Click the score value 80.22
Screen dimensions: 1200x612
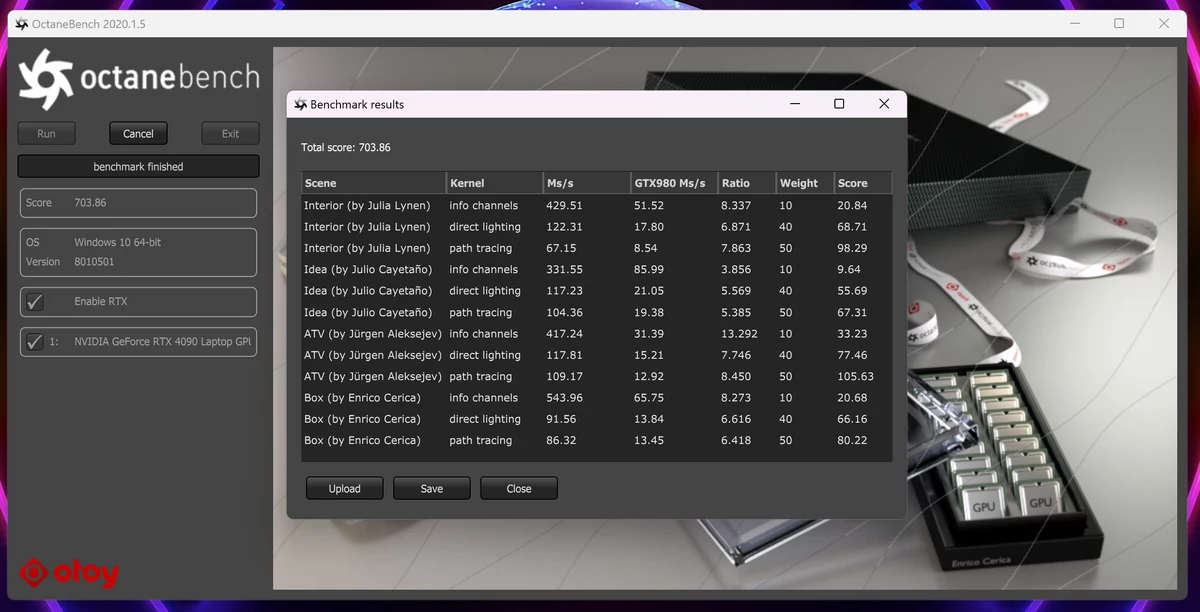click(853, 441)
